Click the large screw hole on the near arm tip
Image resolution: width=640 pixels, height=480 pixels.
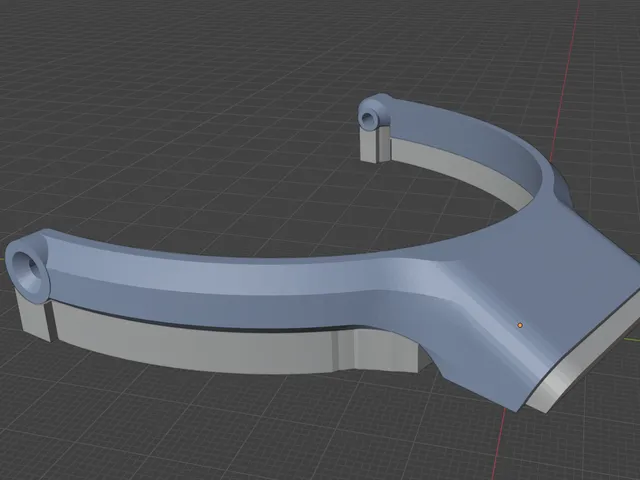pos(27,270)
